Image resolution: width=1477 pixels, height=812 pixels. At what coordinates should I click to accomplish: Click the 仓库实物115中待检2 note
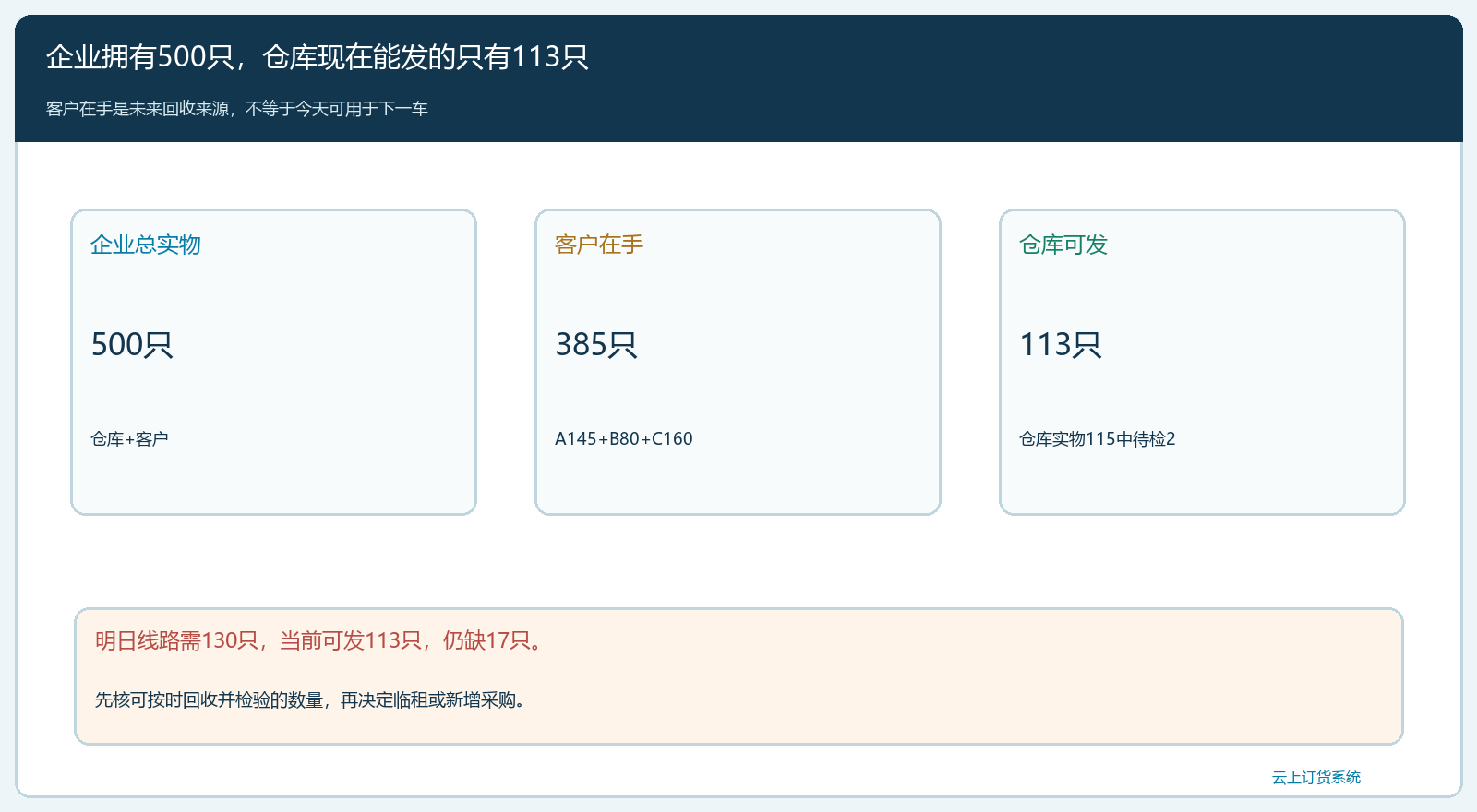pos(1098,439)
